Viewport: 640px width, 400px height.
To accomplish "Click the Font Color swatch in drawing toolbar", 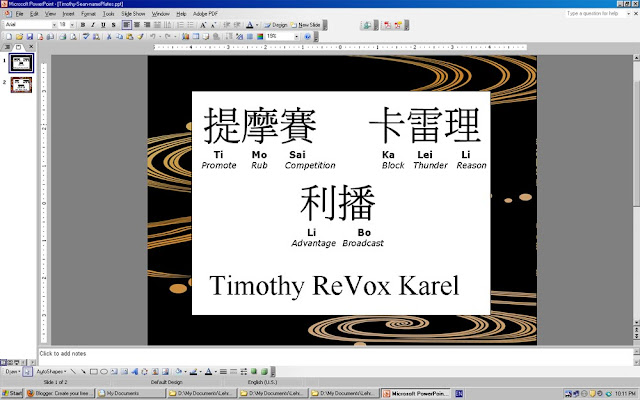I will (208, 371).
